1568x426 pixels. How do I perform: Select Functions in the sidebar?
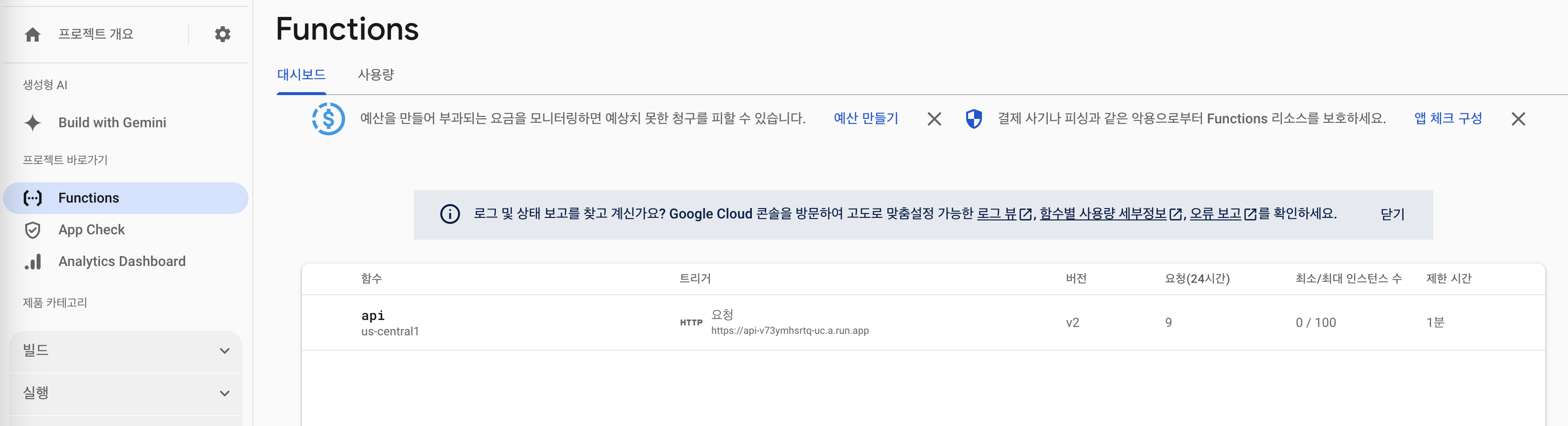(125, 198)
